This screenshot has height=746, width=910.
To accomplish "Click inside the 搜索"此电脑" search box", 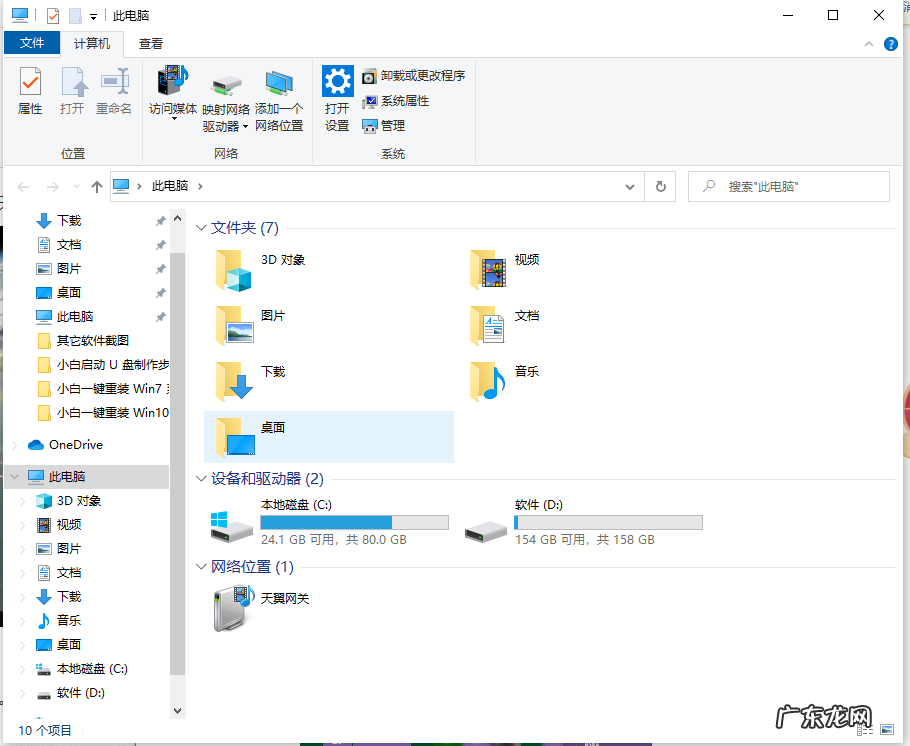I will [790, 186].
